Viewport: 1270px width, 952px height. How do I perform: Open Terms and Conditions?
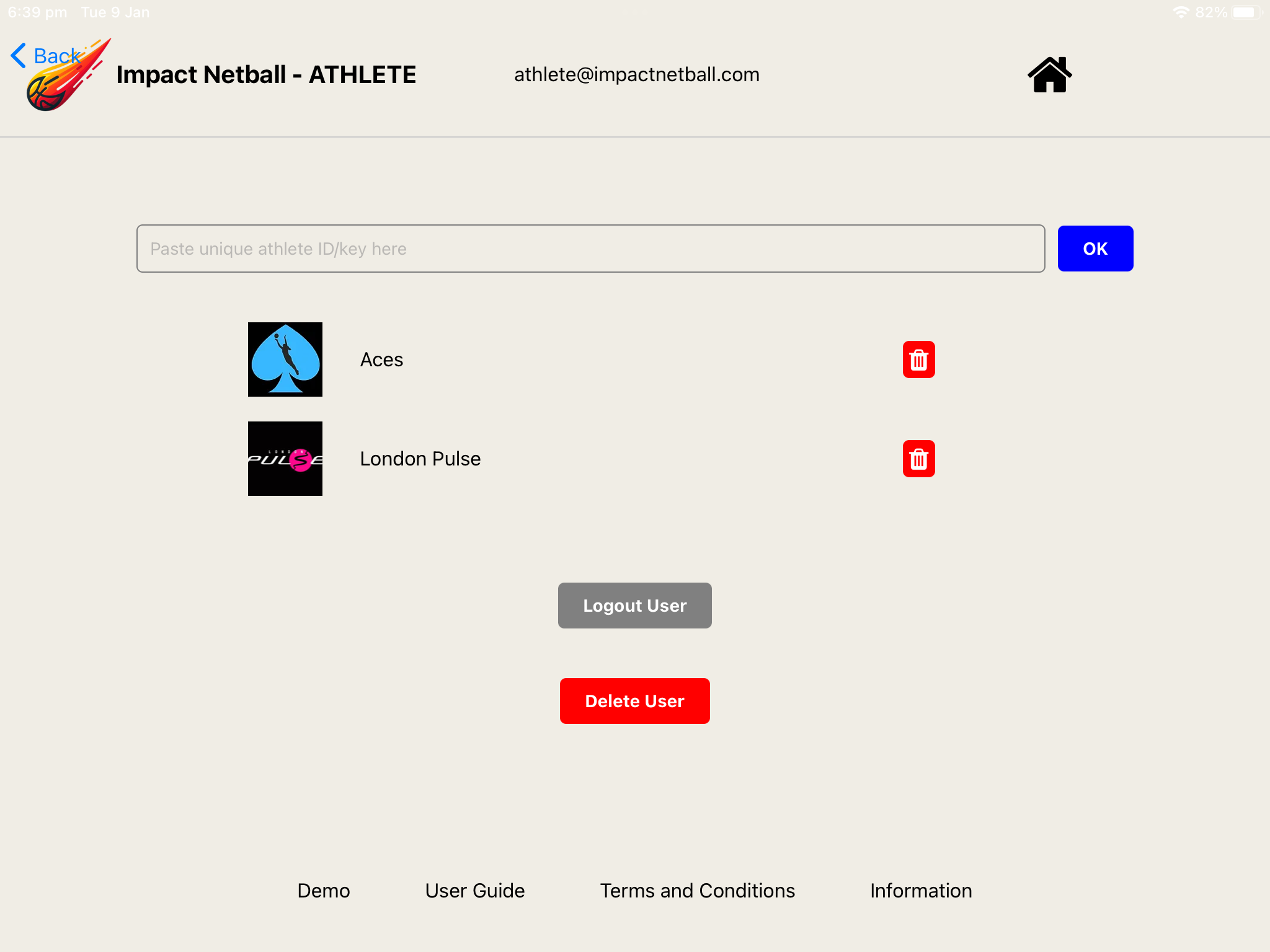[x=698, y=891]
